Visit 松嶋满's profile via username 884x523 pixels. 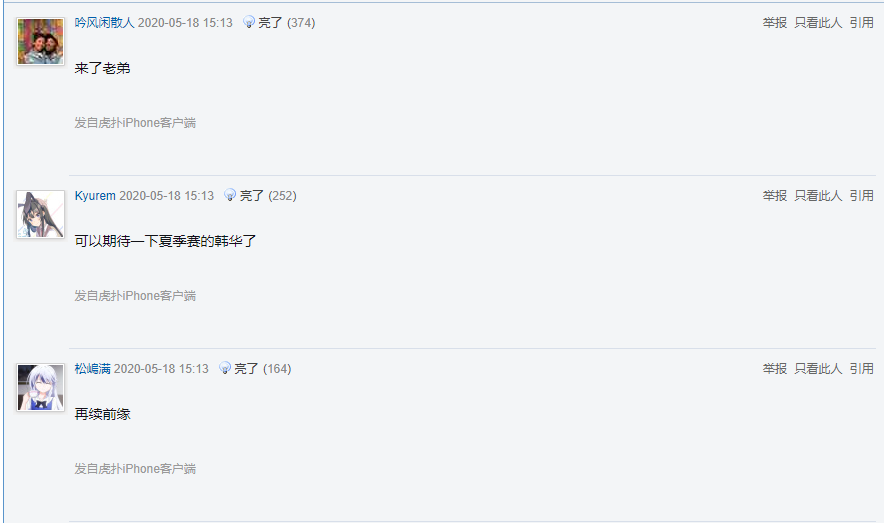point(92,369)
